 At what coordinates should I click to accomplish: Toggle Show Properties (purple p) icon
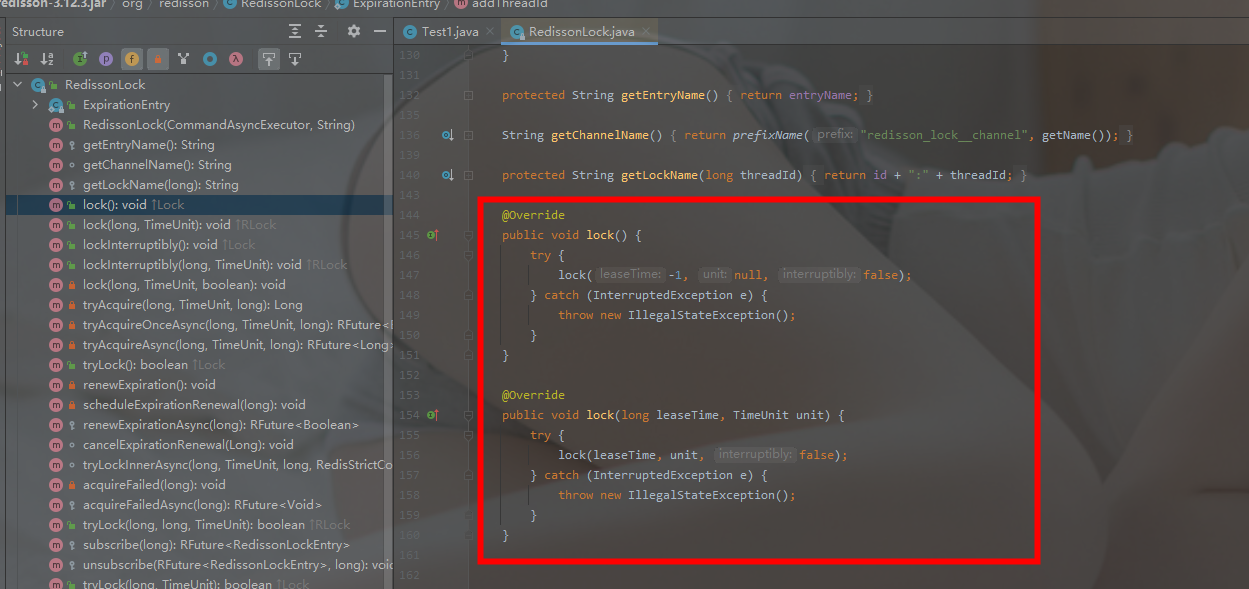coord(106,59)
